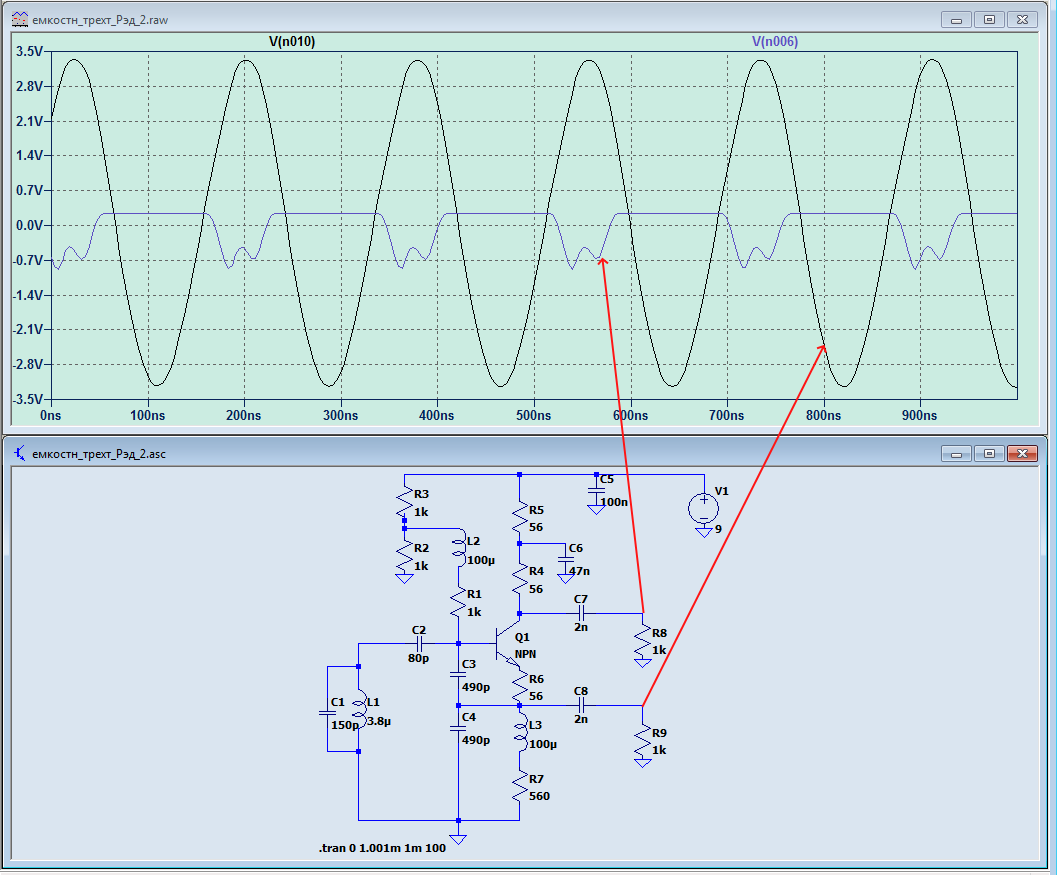Select the R5 resistor symbol
Viewport: 1057px width, 875px height.
coord(520,518)
